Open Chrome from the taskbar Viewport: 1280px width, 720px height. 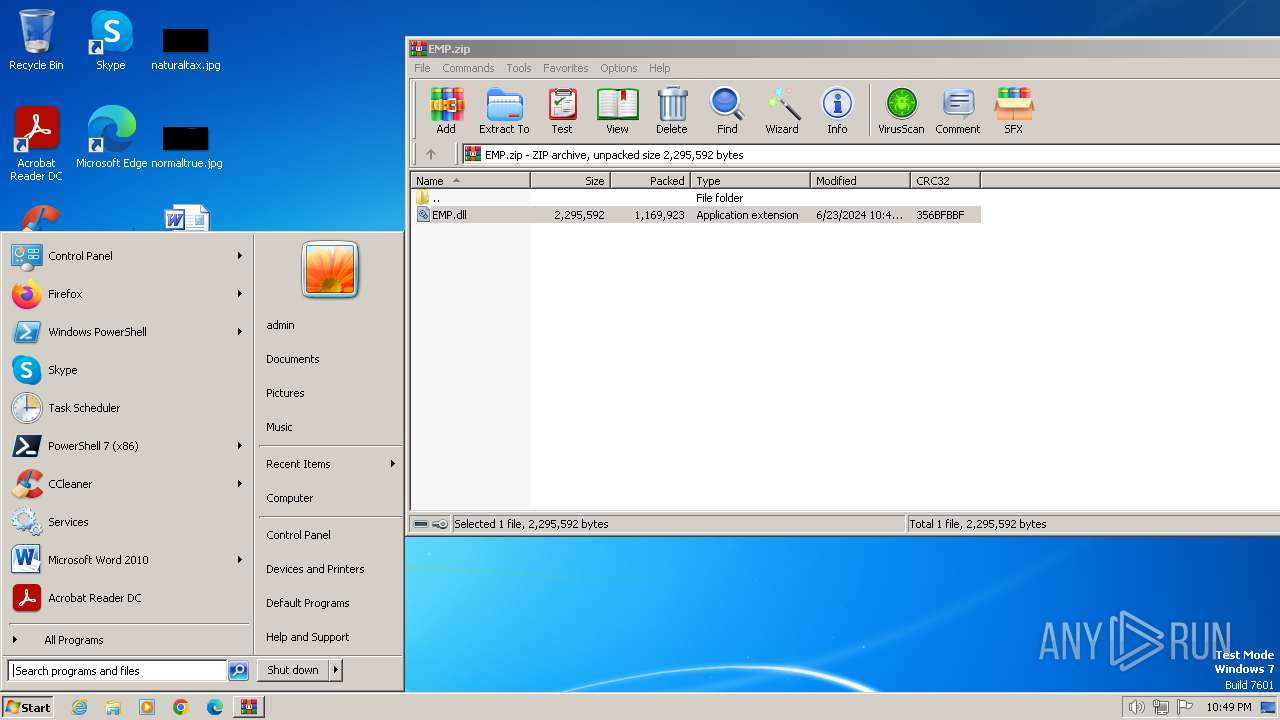click(x=181, y=707)
